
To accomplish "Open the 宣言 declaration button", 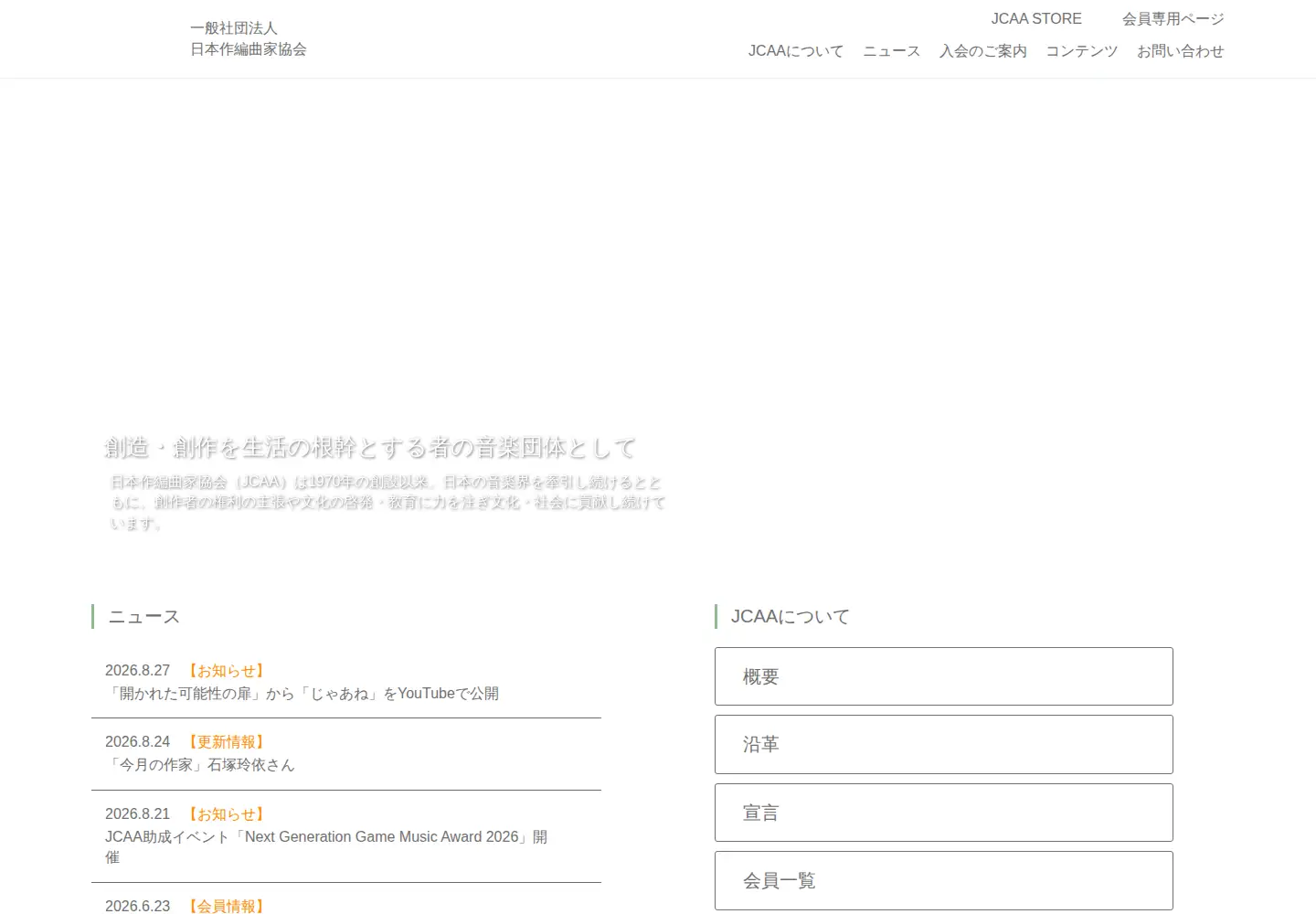I will tap(944, 813).
